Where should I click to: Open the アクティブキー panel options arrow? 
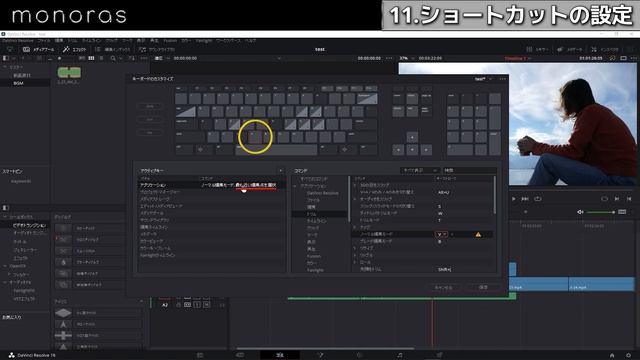[x=280, y=171]
